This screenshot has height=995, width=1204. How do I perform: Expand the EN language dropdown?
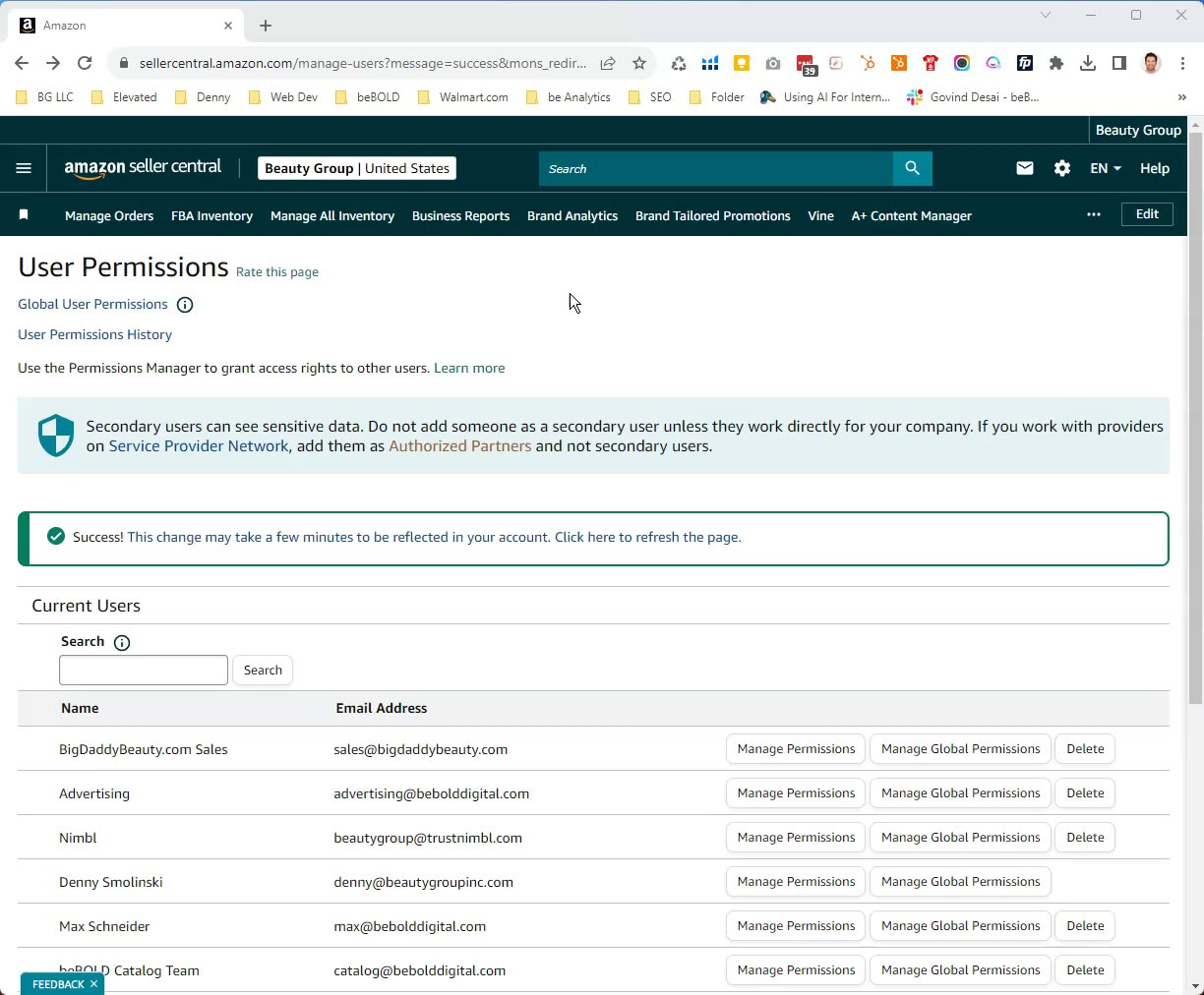point(1106,168)
